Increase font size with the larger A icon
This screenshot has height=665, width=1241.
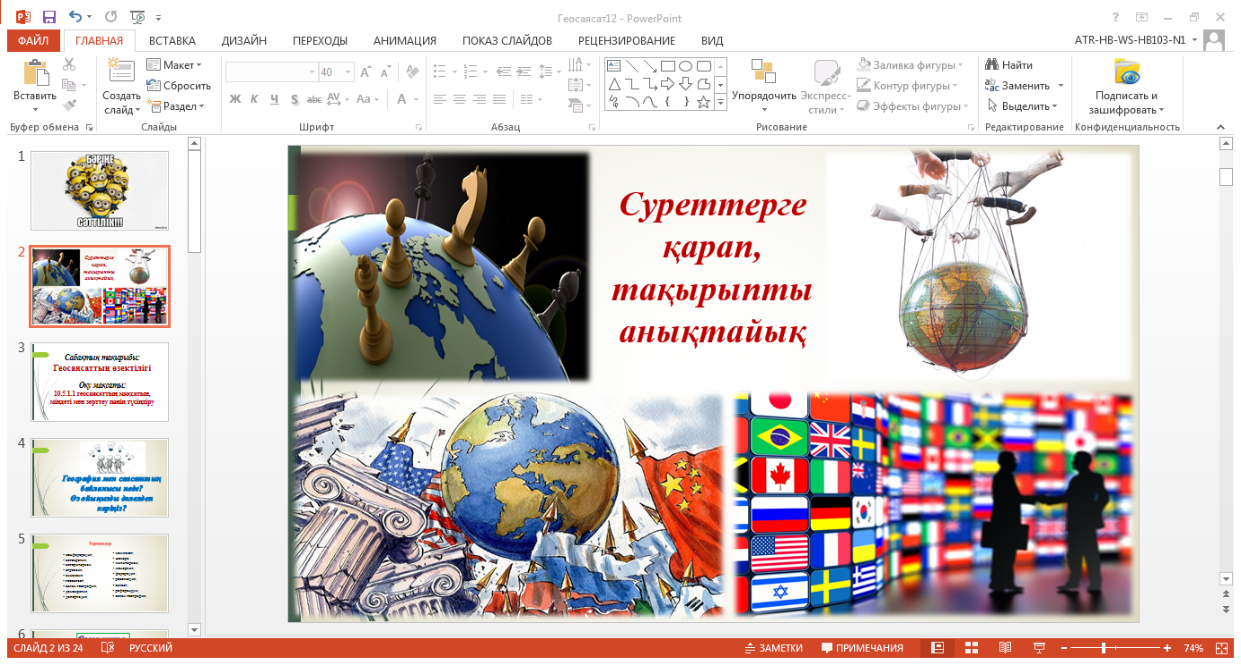[x=366, y=72]
